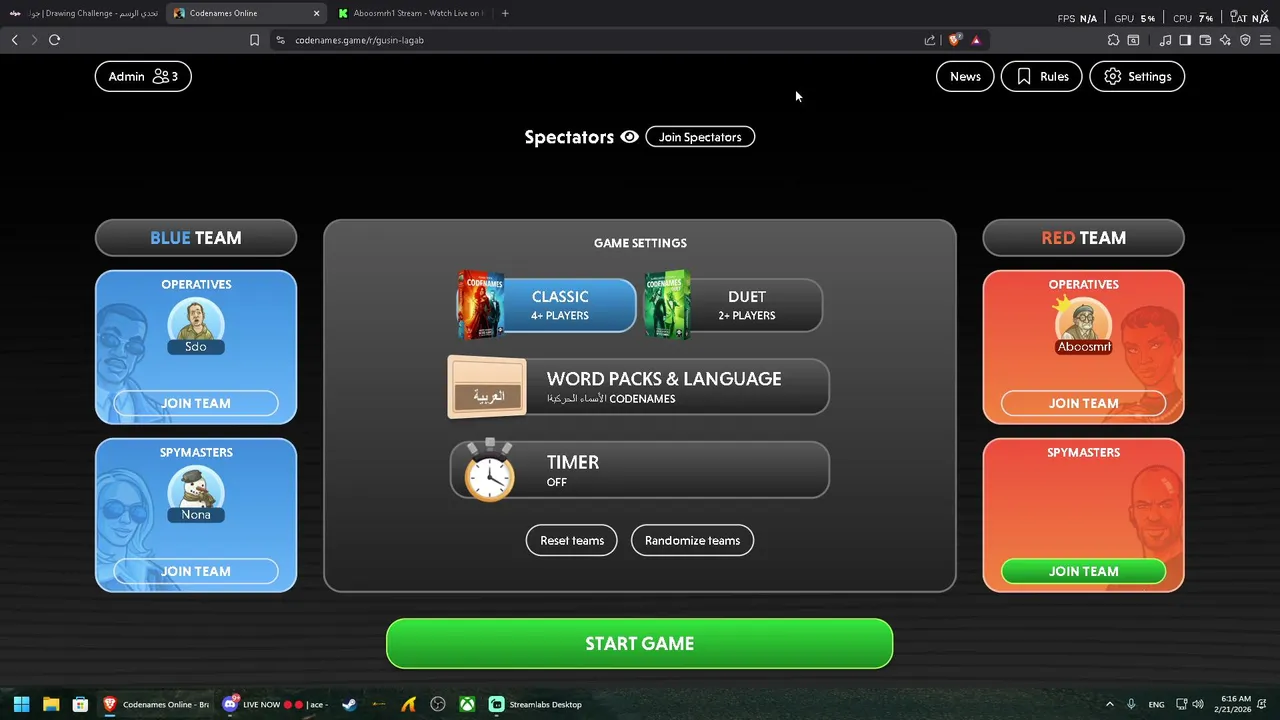Screen dimensions: 1280x720
Task: Open the Rules page
Action: (1041, 76)
